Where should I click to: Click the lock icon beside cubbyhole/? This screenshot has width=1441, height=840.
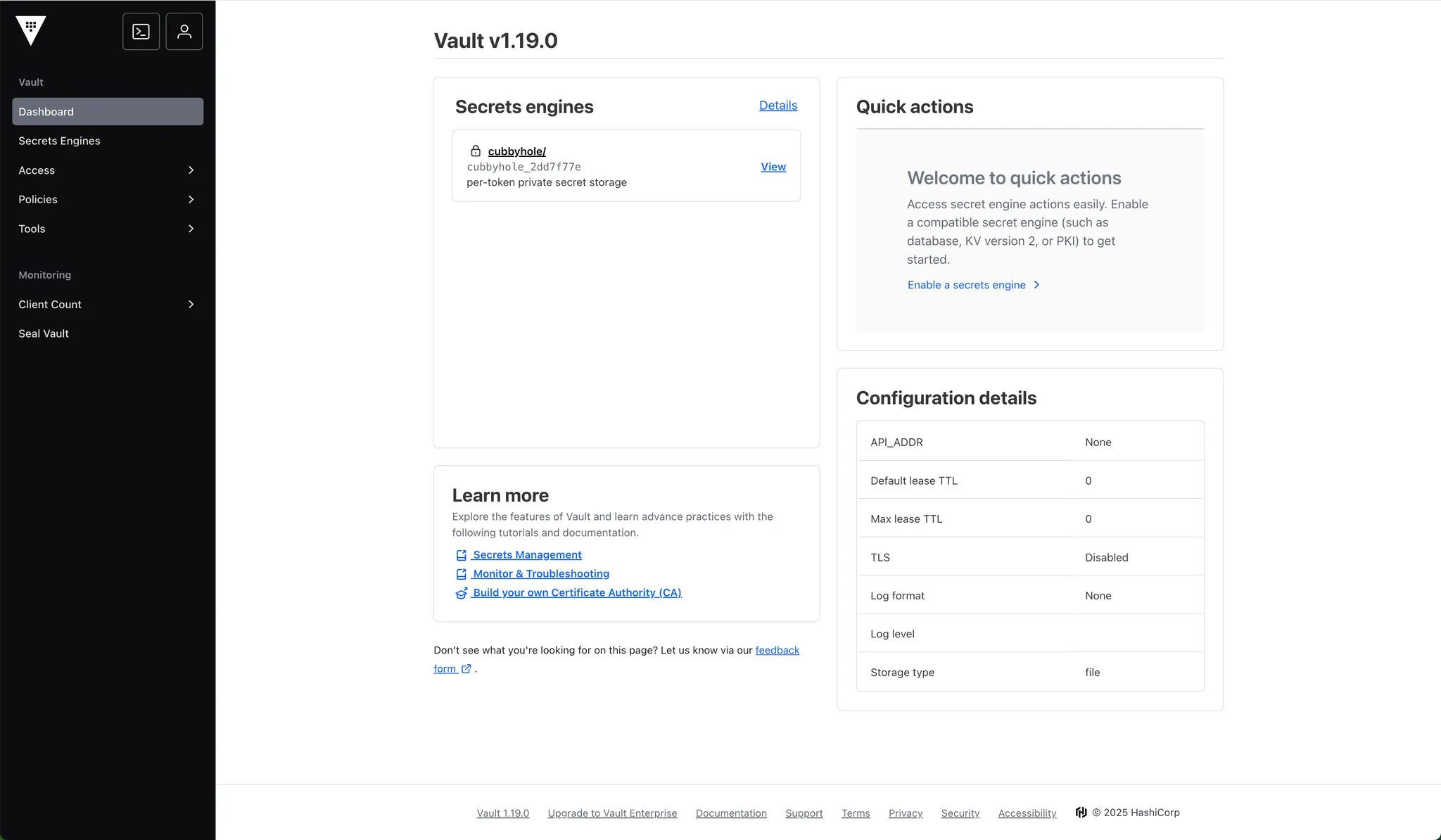pos(476,151)
